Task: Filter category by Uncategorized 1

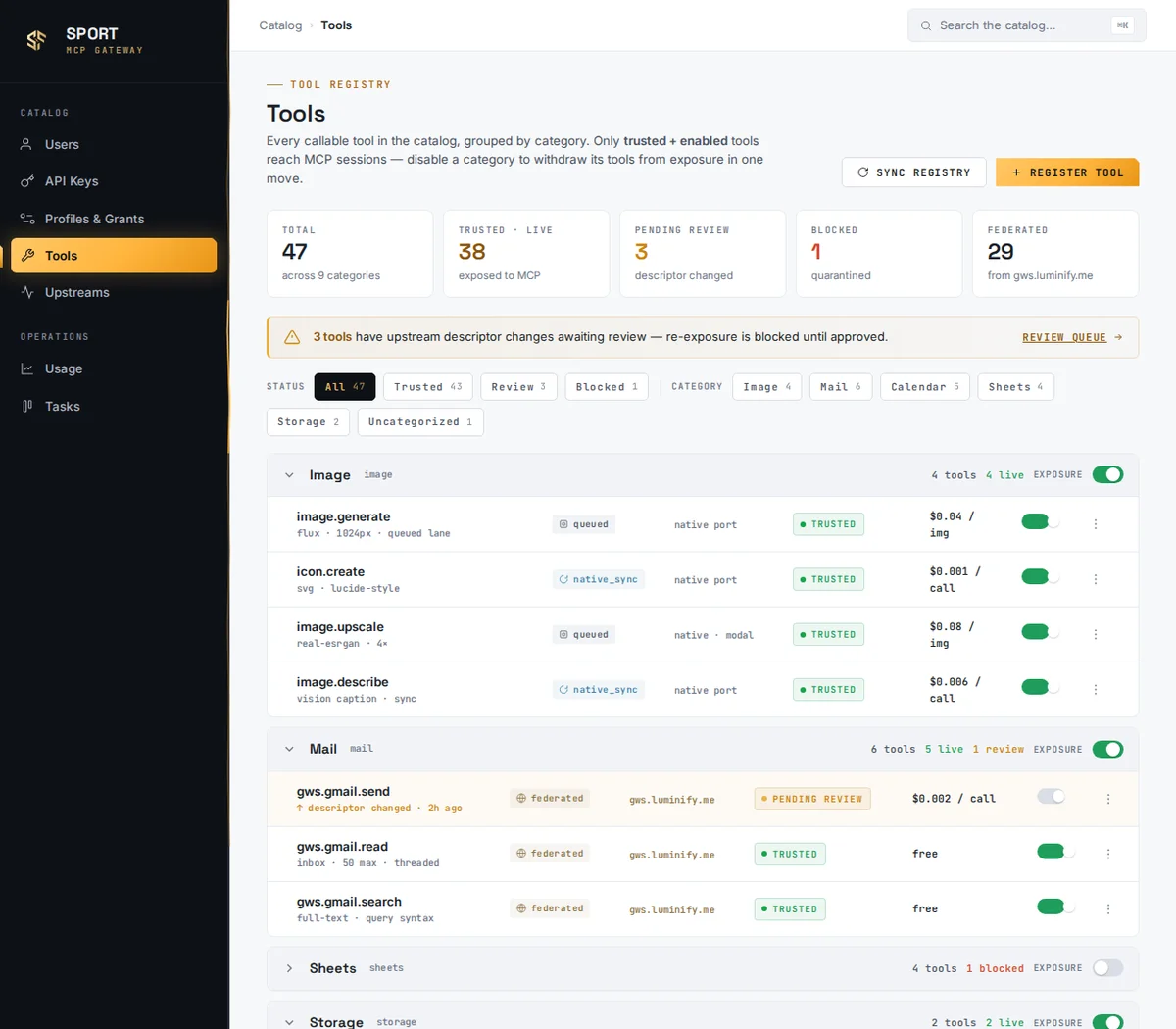Action: (420, 422)
